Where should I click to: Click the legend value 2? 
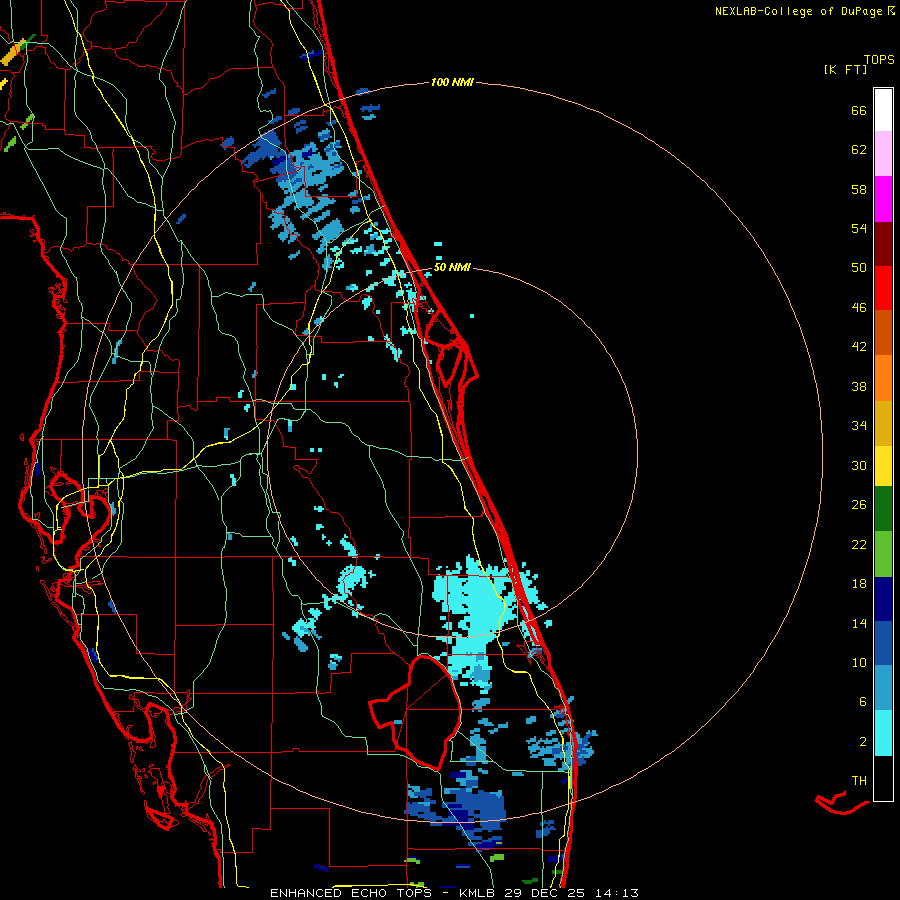point(863,742)
